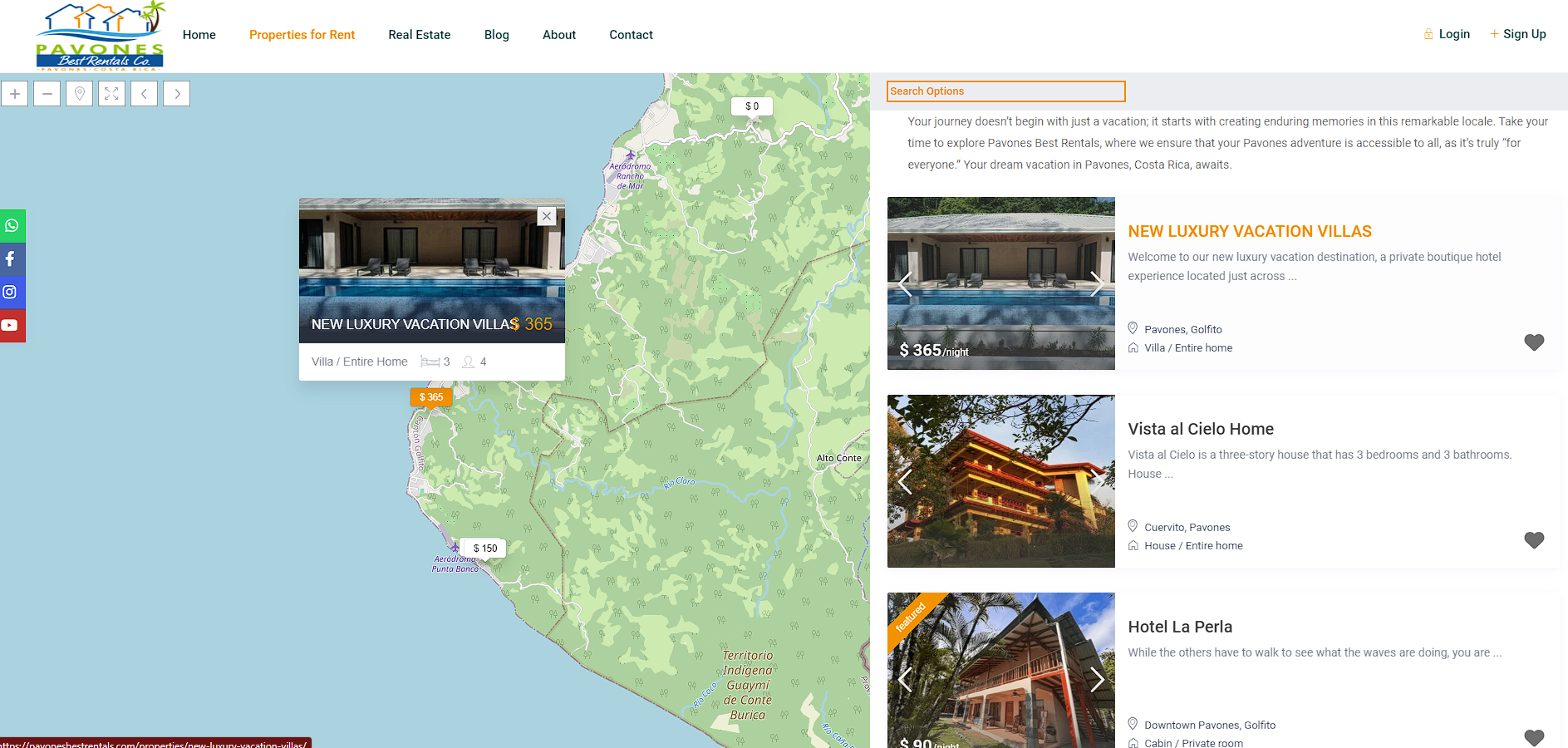The image size is (1568, 748).
Task: Click the map my-location pin icon
Action: (80, 94)
